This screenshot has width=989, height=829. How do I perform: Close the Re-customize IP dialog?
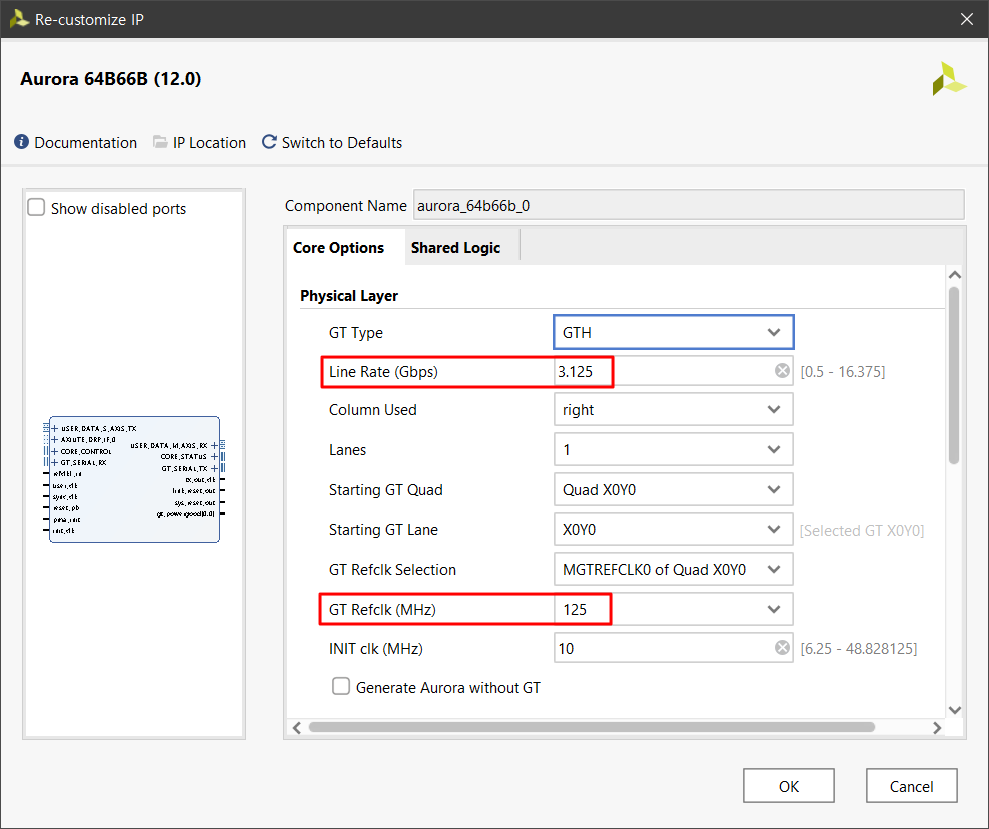tap(966, 19)
